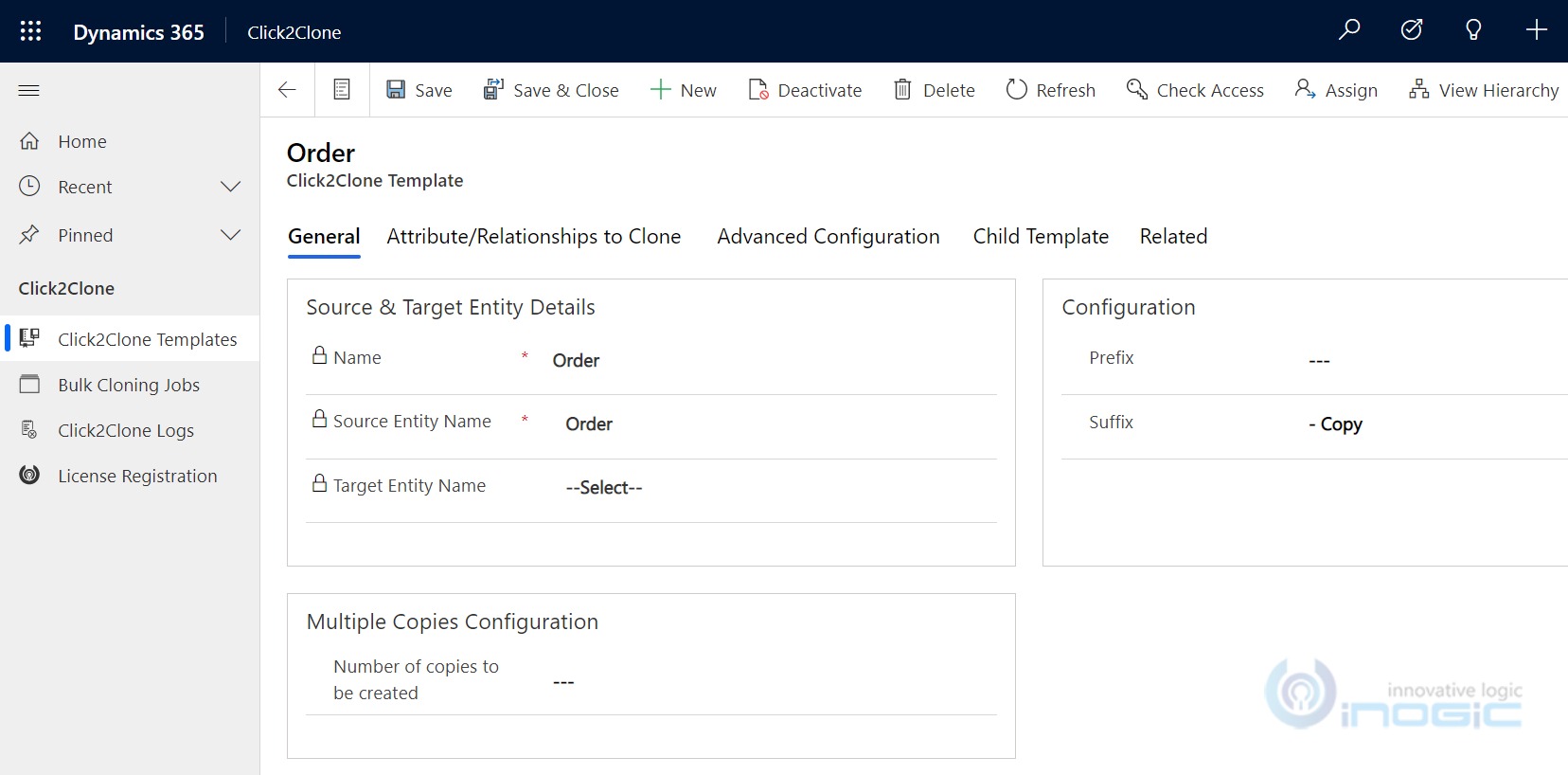This screenshot has width=1568, height=775.
Task: Click the Home house icon
Action: pyautogui.click(x=29, y=141)
